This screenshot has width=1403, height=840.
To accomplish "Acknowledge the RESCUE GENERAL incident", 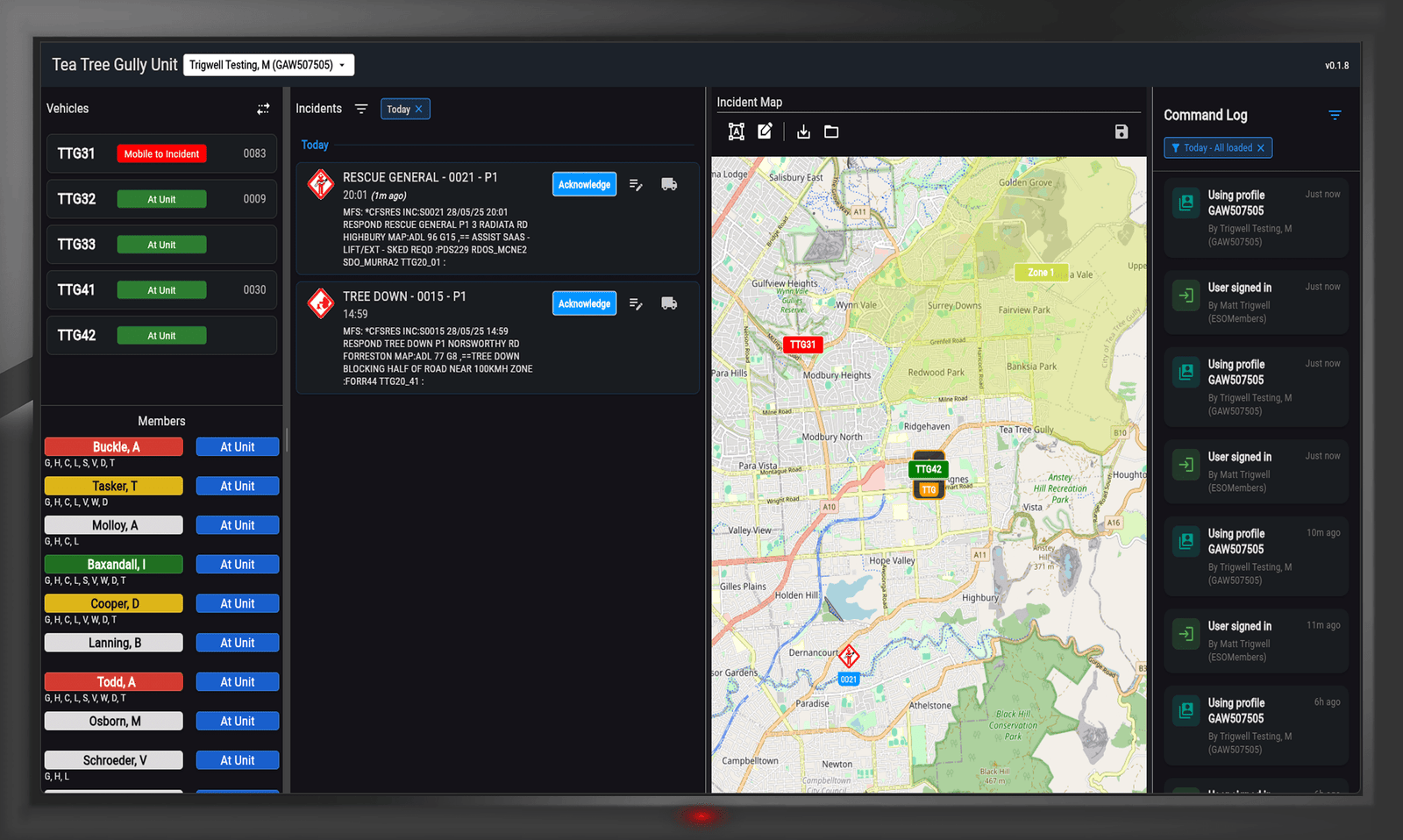I will pyautogui.click(x=584, y=184).
